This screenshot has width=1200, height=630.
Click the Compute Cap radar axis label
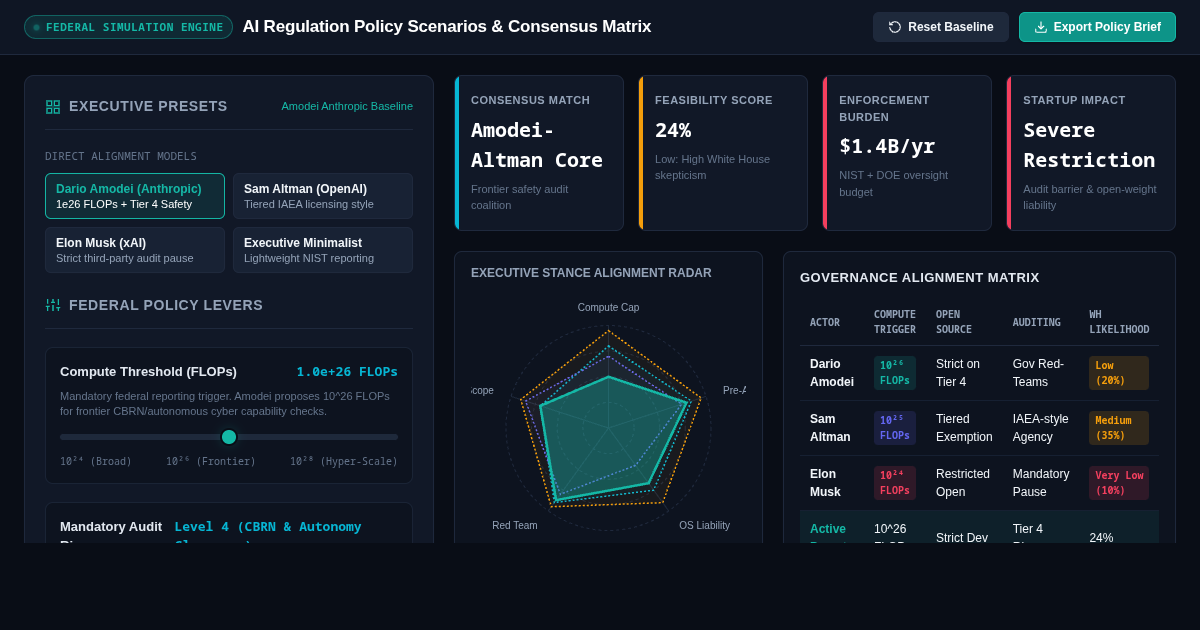point(608,308)
